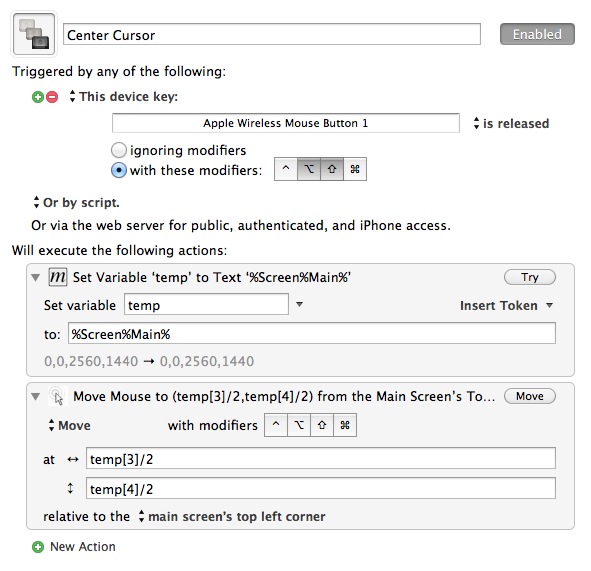Change the 'is released' popup option
The height and width of the screenshot is (571, 591).
(511, 124)
